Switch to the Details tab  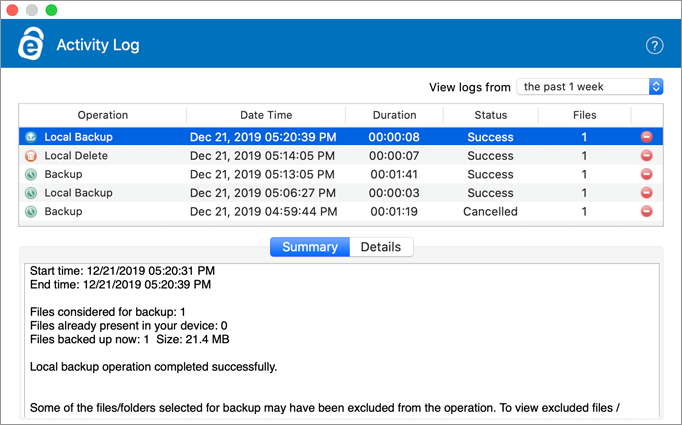coord(381,247)
